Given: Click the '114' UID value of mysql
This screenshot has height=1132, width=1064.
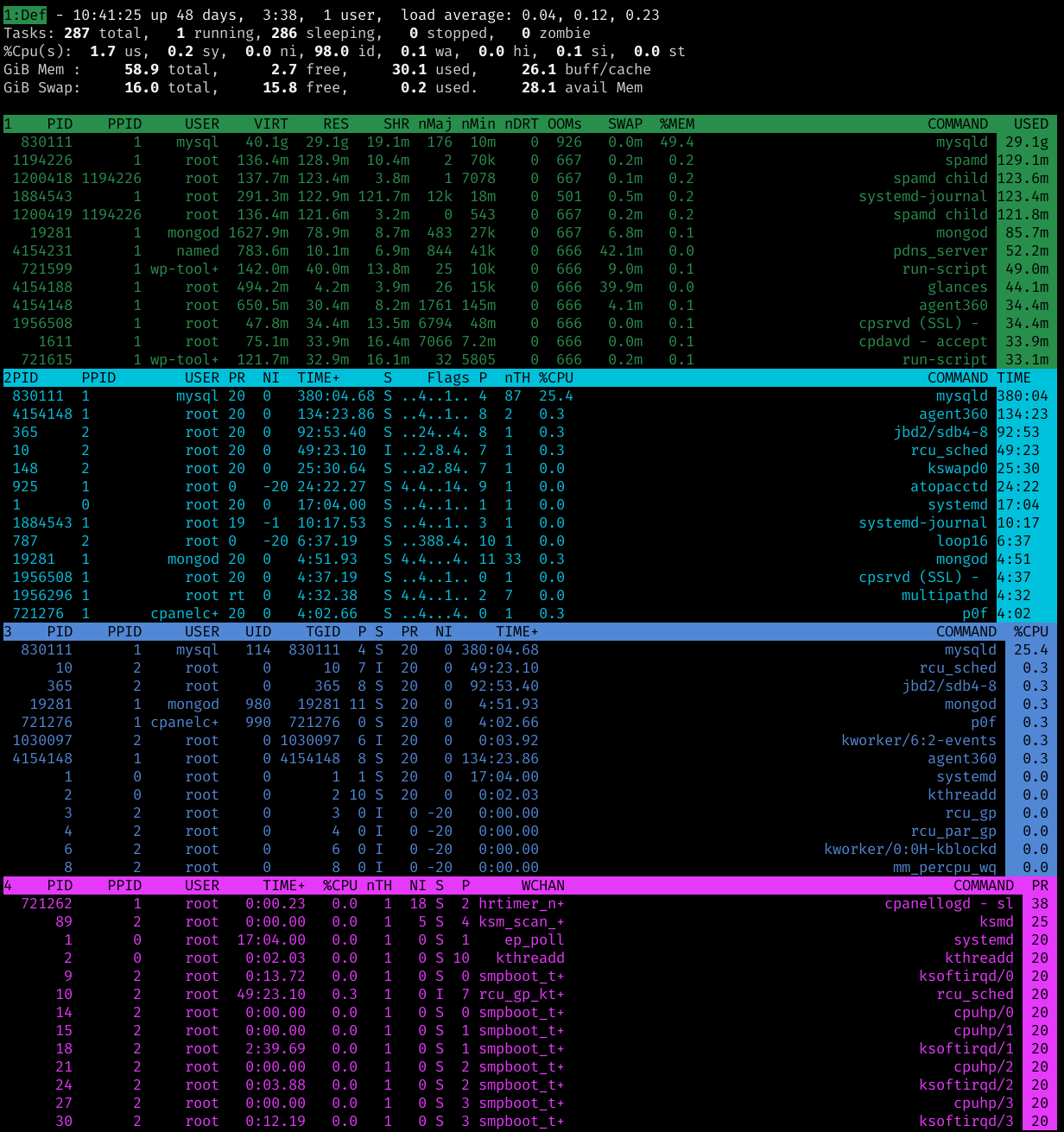Looking at the screenshot, I should pyautogui.click(x=258, y=649).
